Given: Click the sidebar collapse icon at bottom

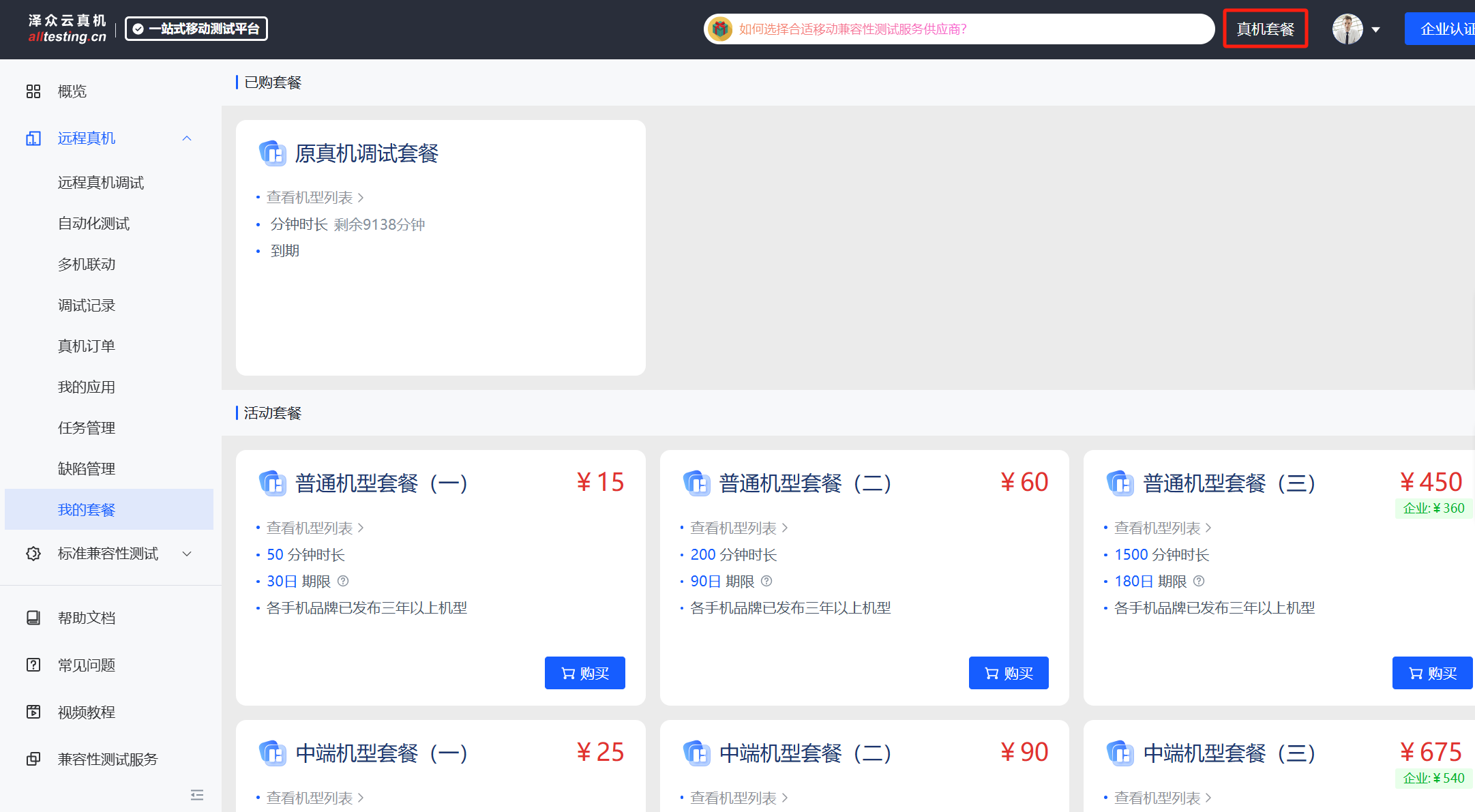Looking at the screenshot, I should point(197,795).
